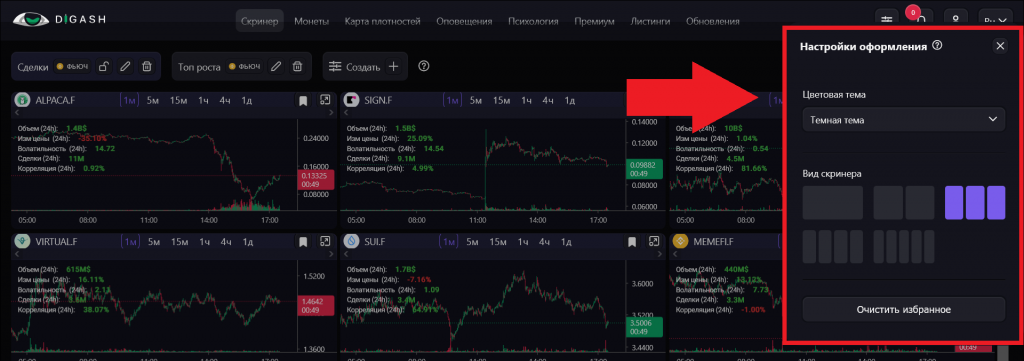Open help icon next to Создать button
This screenshot has height=361, width=1024.
point(423,66)
